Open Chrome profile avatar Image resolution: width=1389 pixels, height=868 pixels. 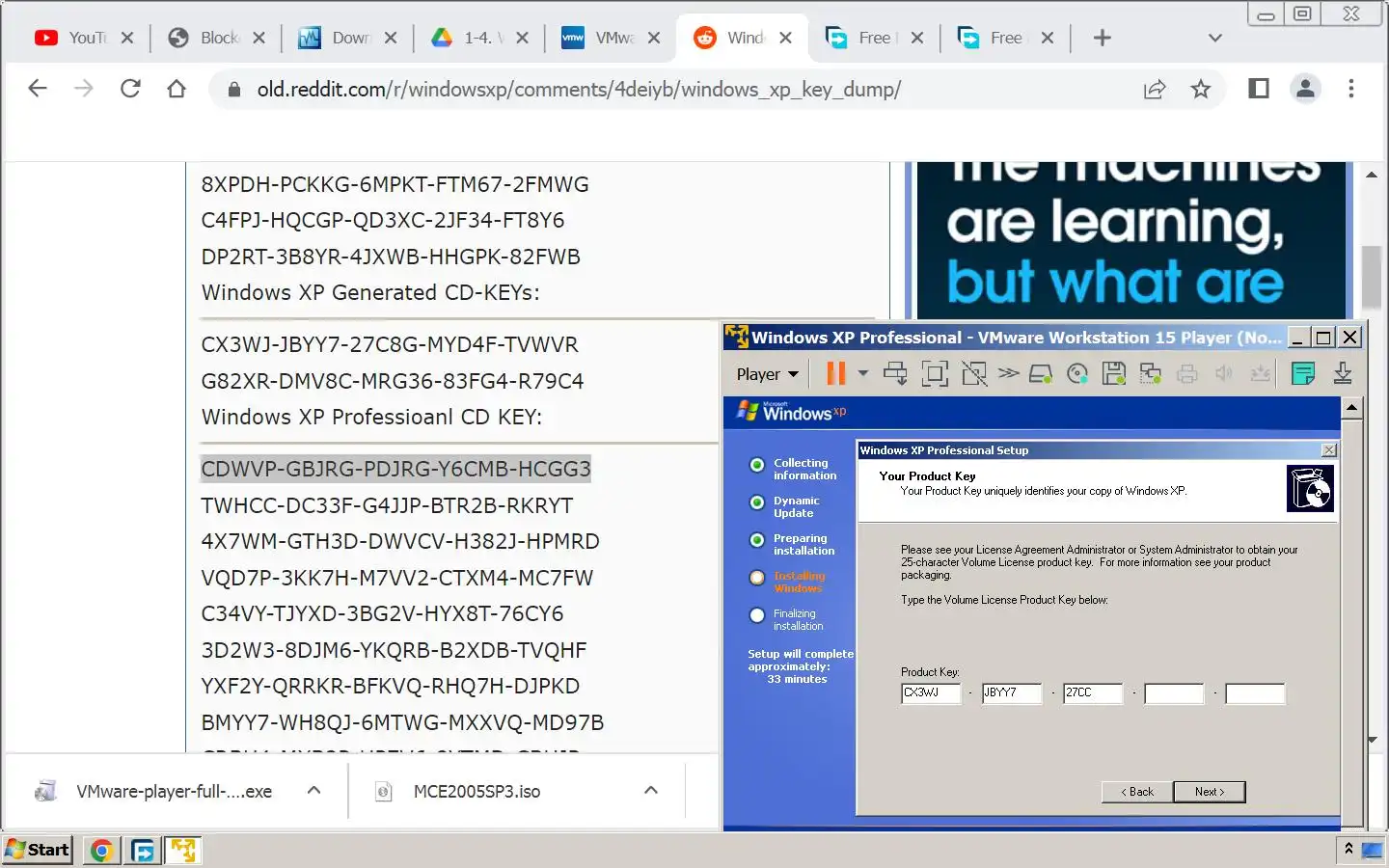tap(1305, 89)
